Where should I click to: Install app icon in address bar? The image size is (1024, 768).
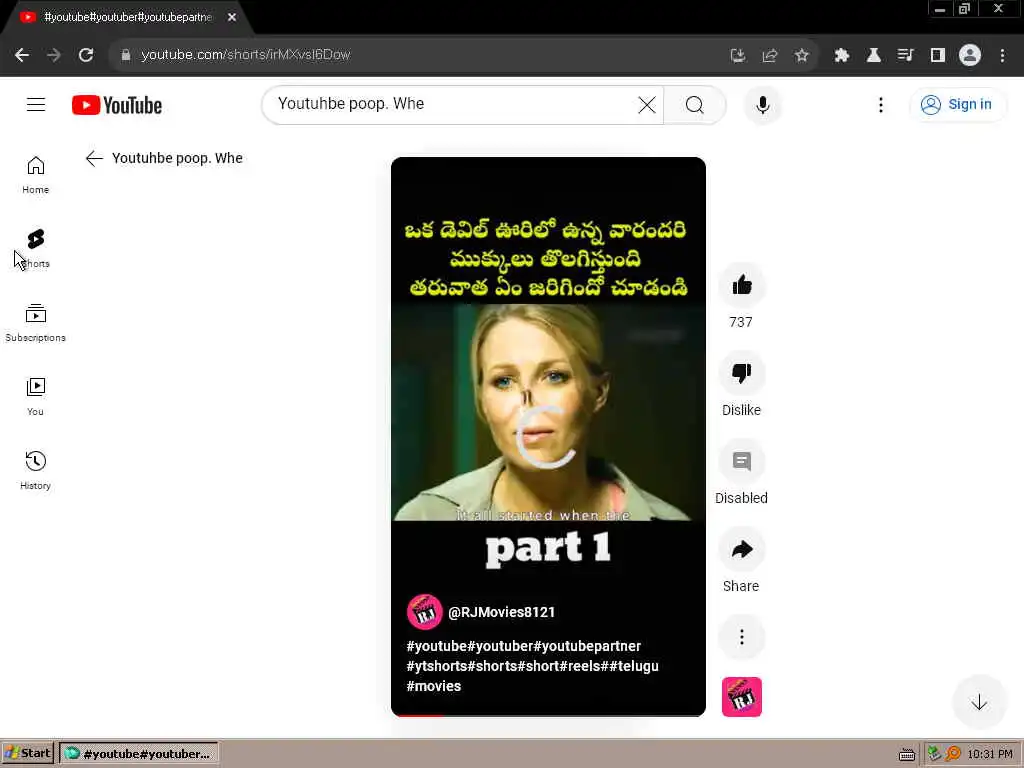(x=737, y=56)
